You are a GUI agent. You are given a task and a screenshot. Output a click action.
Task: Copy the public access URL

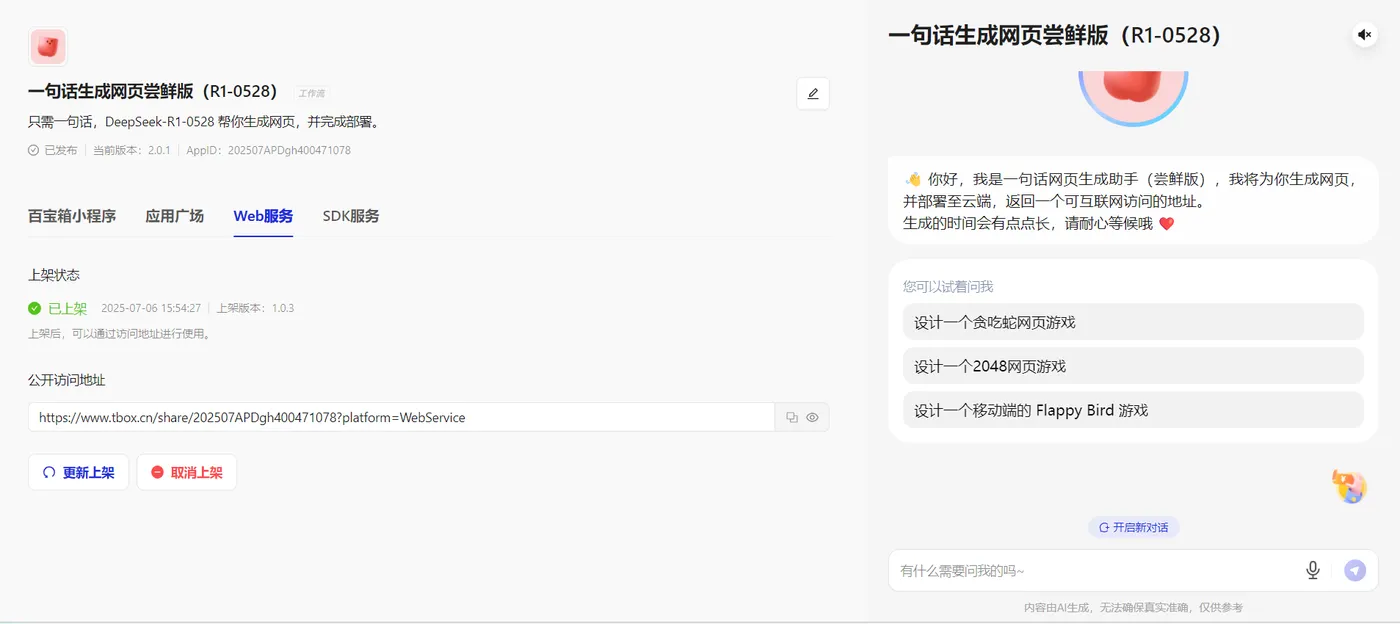(x=791, y=417)
